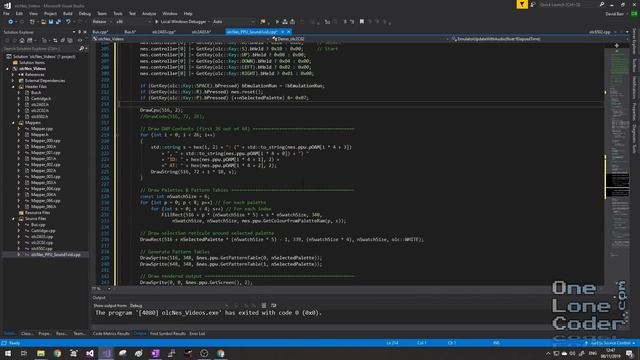This screenshot has height=360, width=640.
Task: Click Add to Source Control in status bar
Action: point(612,343)
